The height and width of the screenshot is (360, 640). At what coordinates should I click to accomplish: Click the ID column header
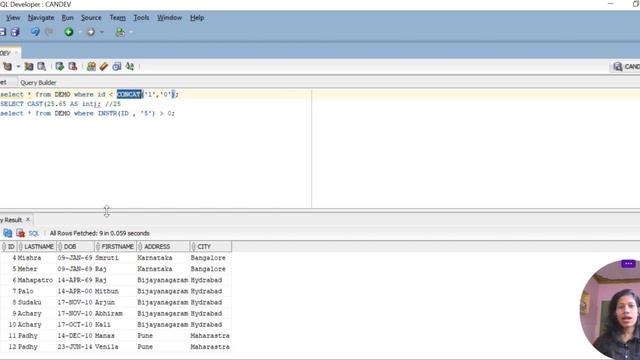coord(9,247)
